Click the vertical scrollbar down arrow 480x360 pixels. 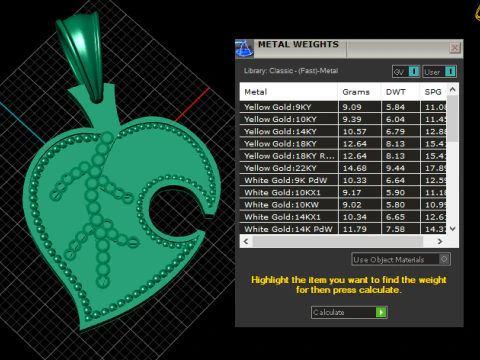[452, 229]
